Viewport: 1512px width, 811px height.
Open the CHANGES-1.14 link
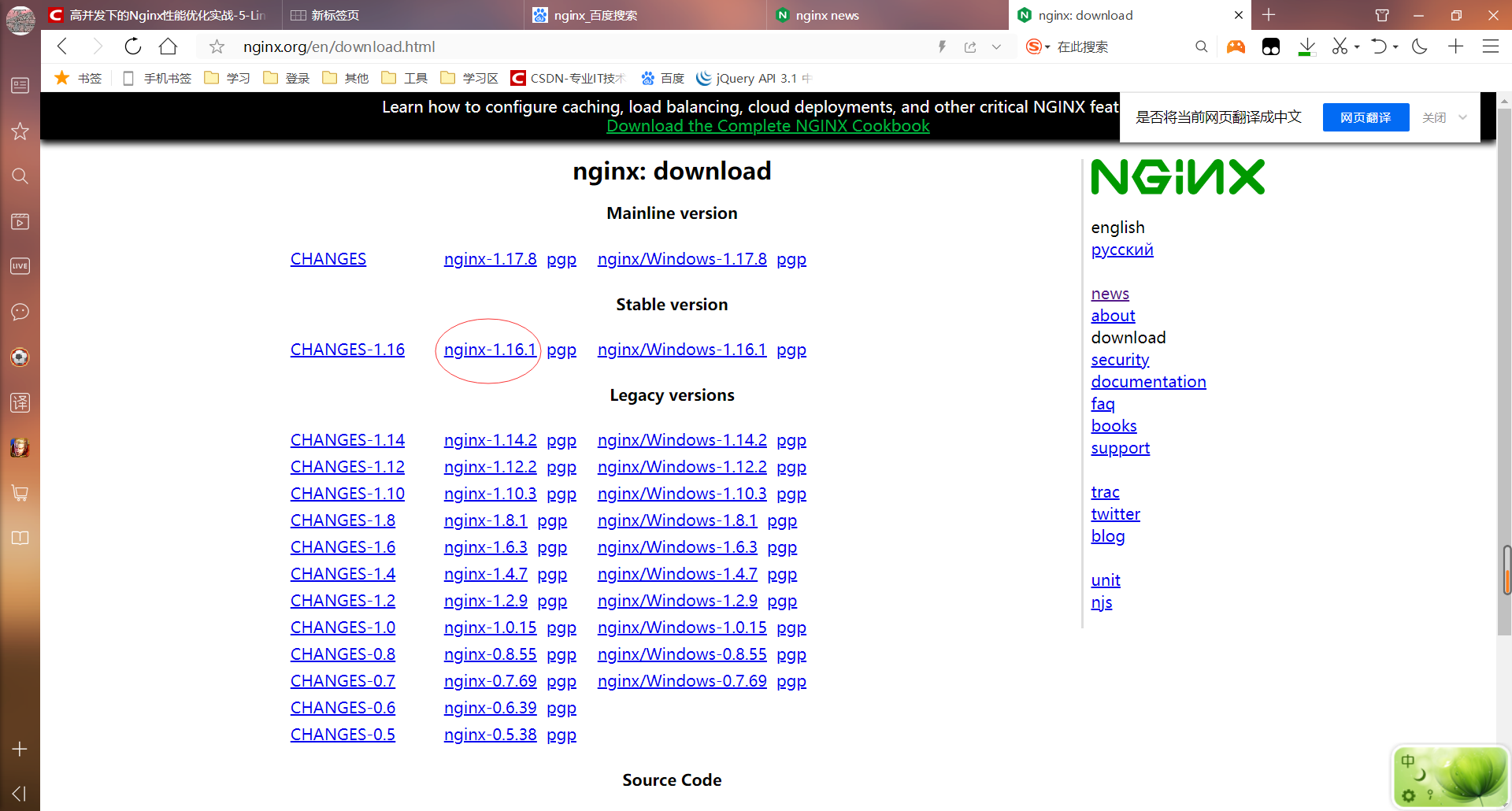pos(347,440)
